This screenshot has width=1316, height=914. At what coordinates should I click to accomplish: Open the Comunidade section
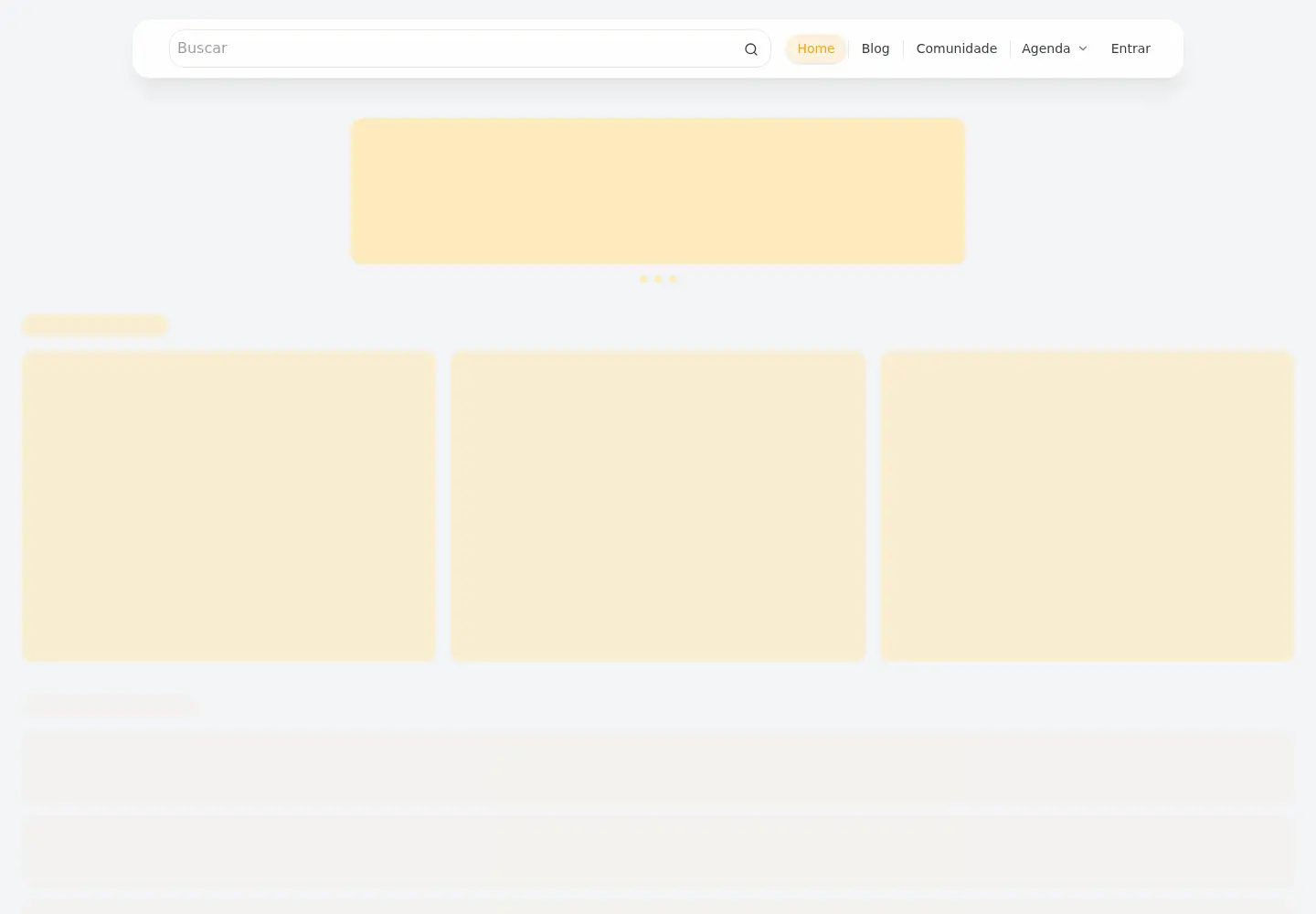[x=956, y=48]
